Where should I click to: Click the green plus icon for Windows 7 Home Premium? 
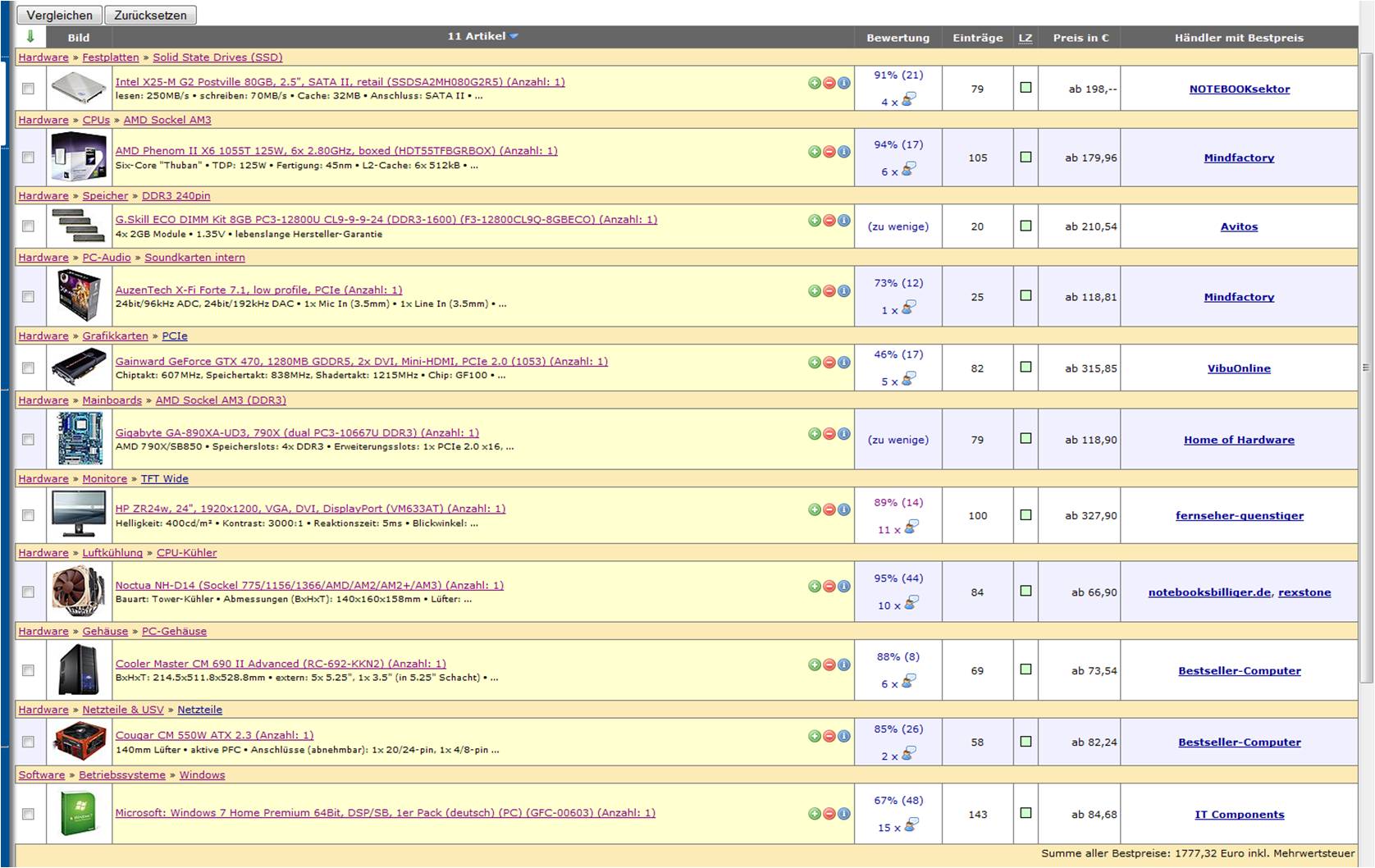[814, 814]
